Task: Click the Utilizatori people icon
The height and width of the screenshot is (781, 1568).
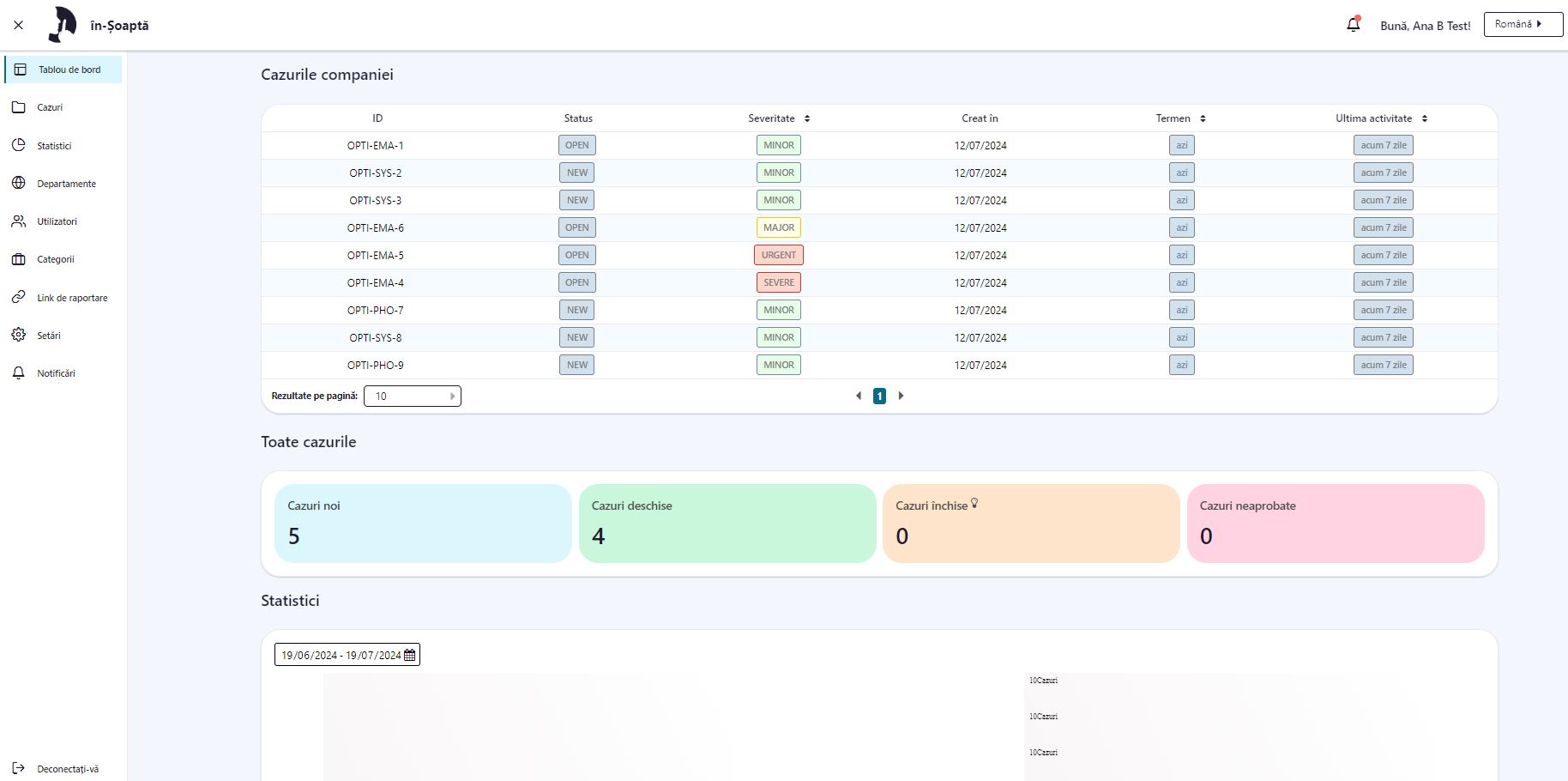Action: tap(19, 221)
